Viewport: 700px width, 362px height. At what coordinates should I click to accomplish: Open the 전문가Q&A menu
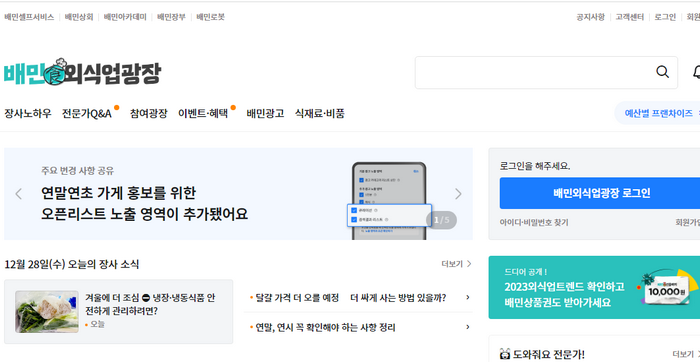click(x=87, y=113)
